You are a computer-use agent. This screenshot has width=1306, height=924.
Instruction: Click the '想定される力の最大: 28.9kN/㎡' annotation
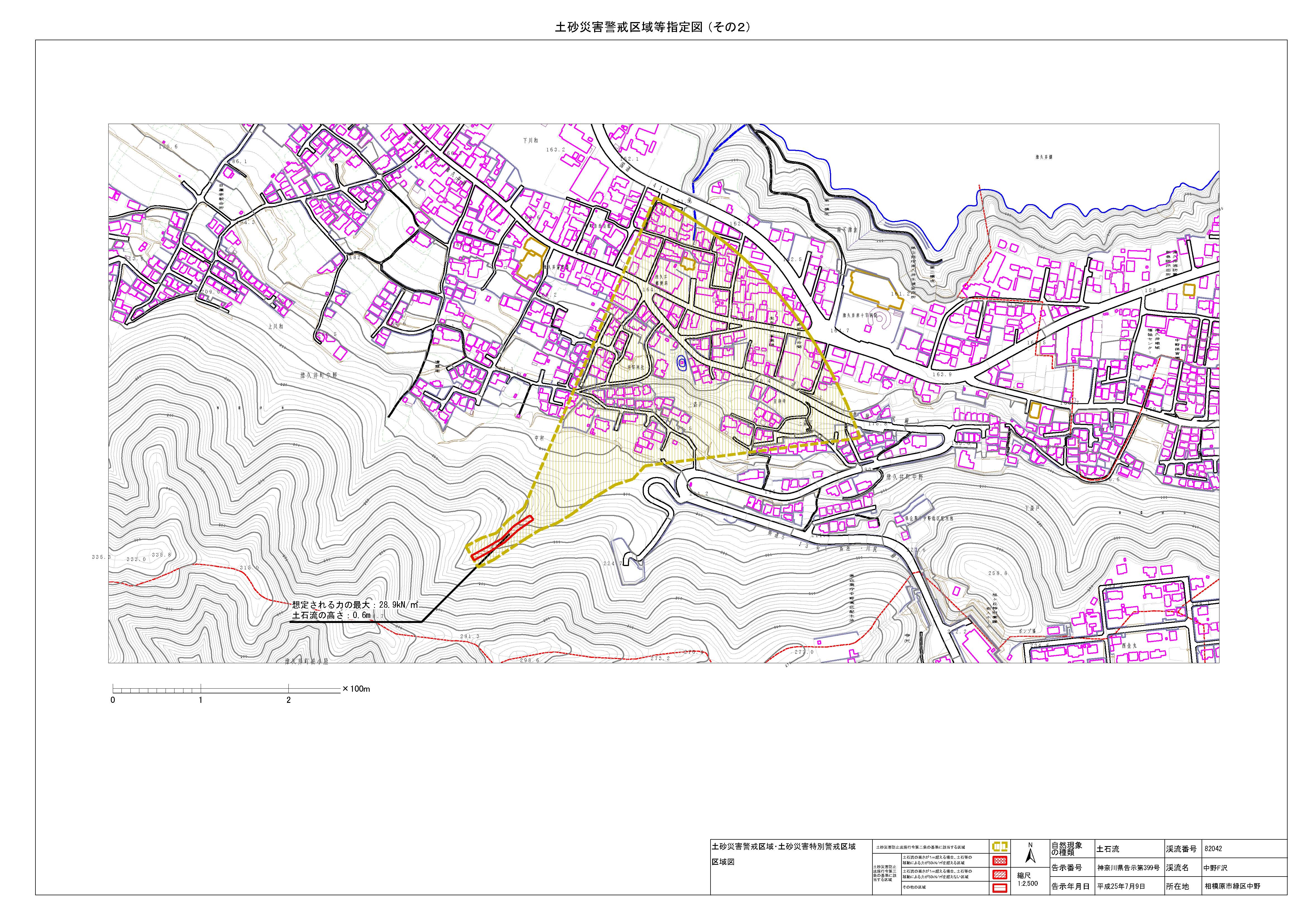[355, 605]
